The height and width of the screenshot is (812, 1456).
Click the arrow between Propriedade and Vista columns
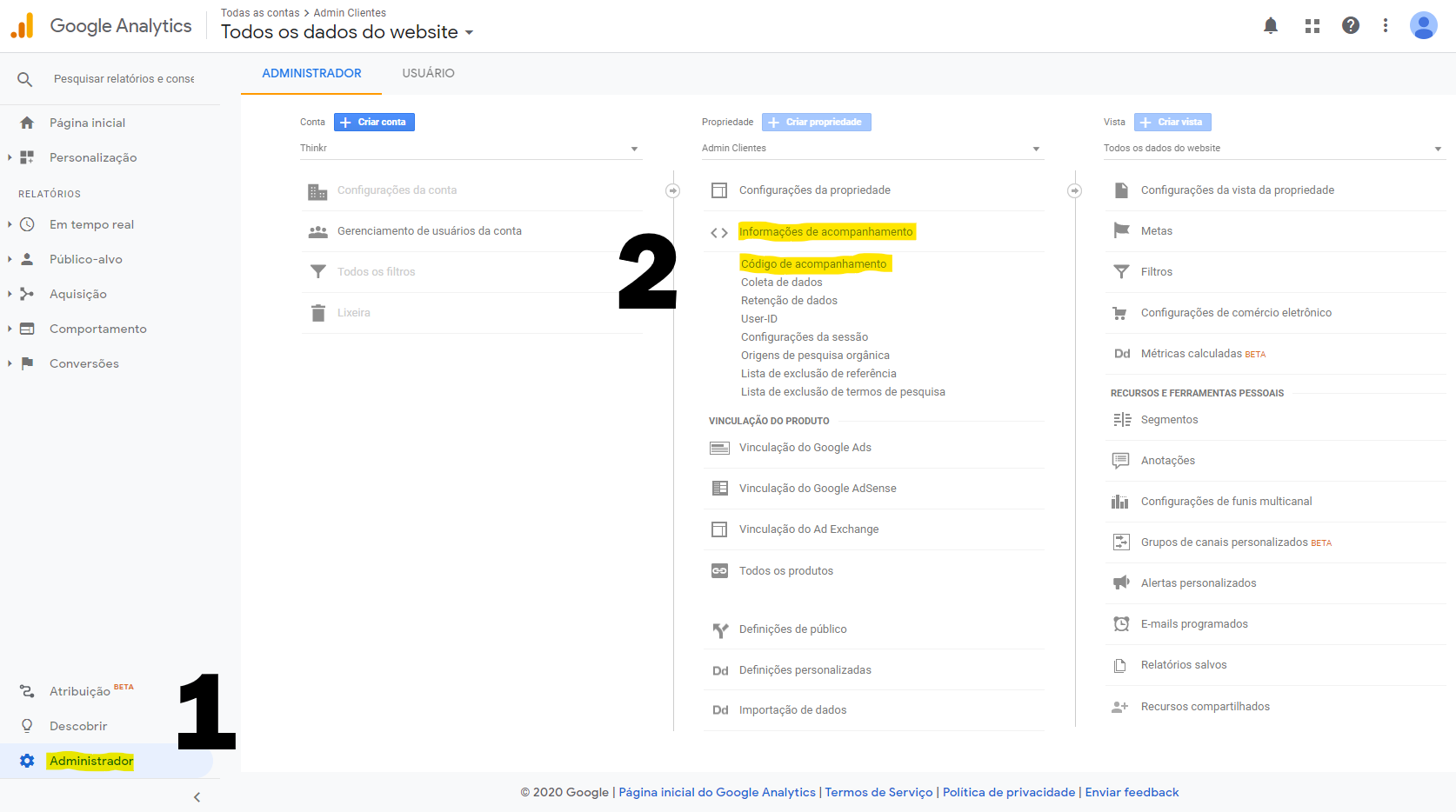1075,190
